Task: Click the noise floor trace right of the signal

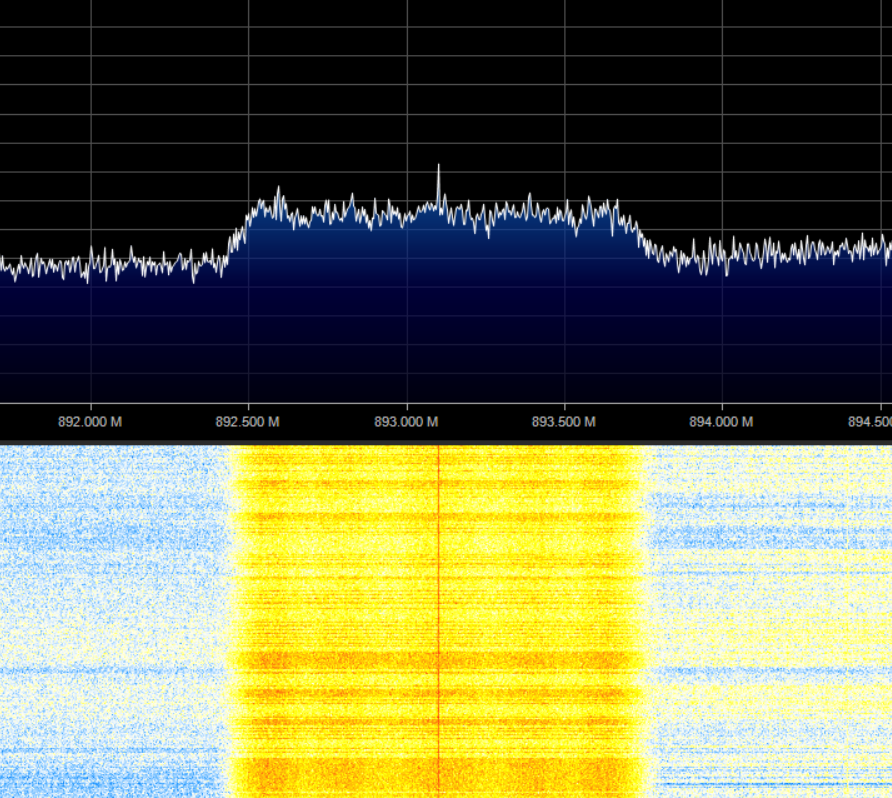Action: [780, 252]
